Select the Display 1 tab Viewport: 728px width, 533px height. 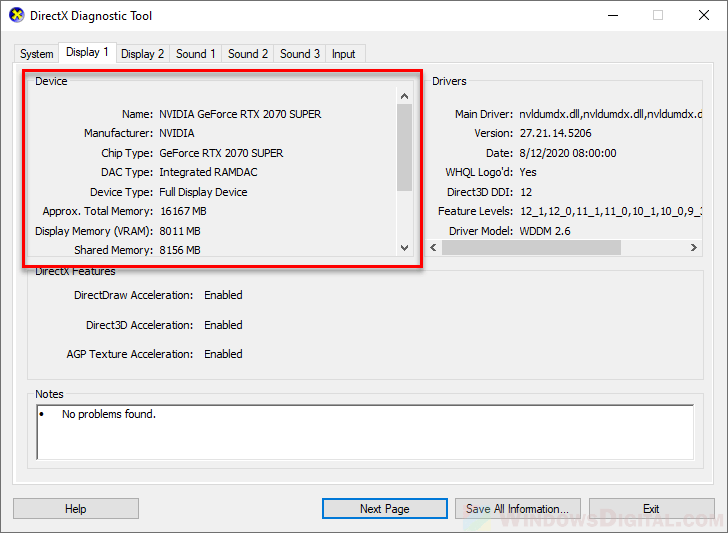point(87,52)
